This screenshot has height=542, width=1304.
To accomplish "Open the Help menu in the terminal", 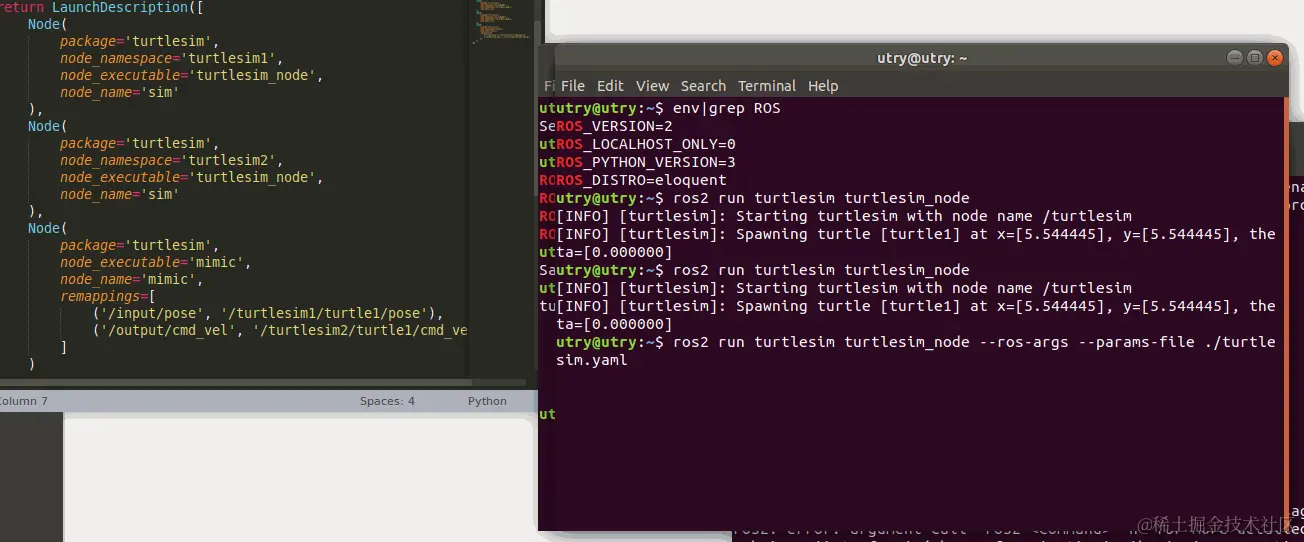I will (x=823, y=86).
